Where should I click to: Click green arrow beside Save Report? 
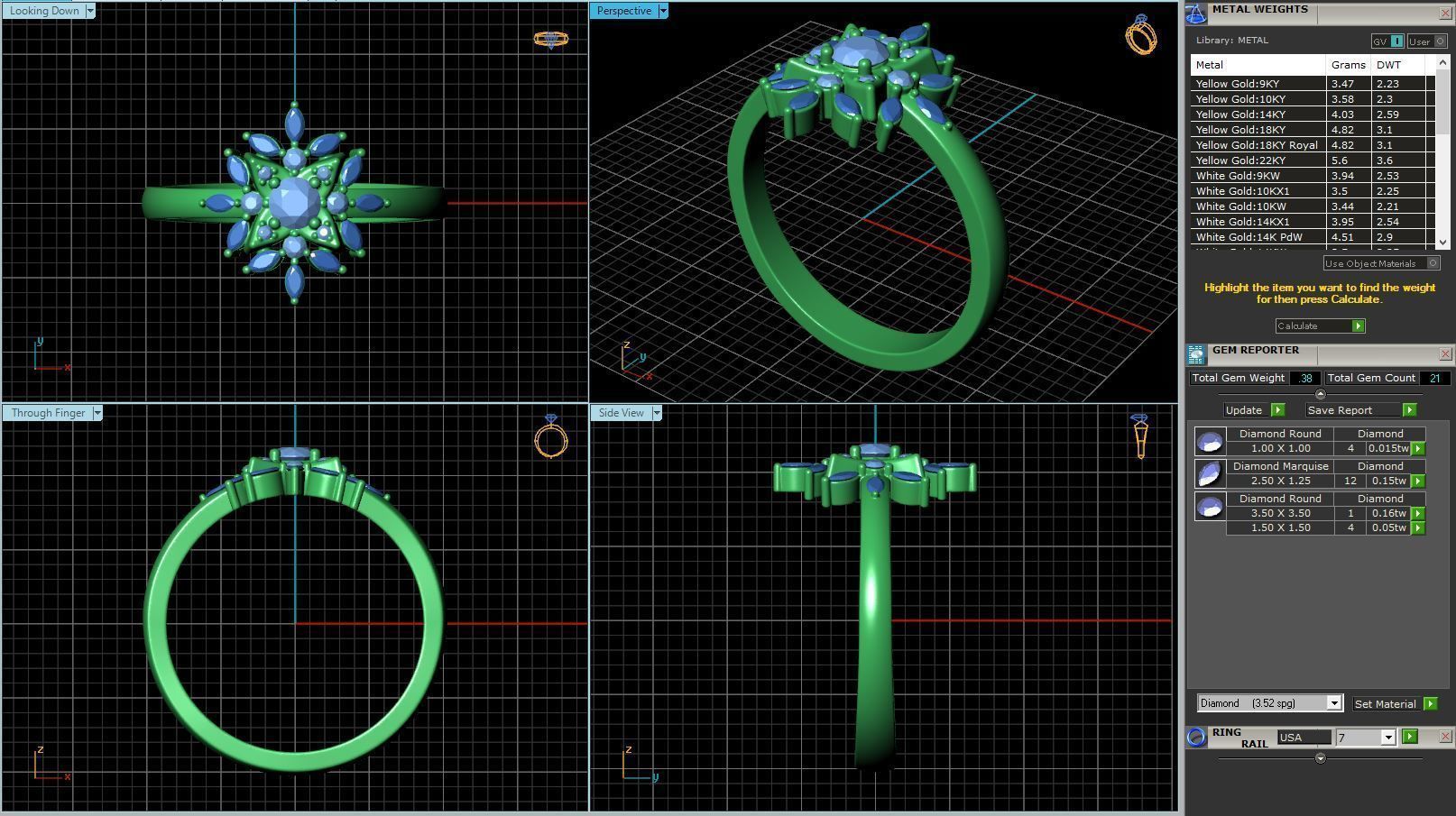(x=1409, y=409)
